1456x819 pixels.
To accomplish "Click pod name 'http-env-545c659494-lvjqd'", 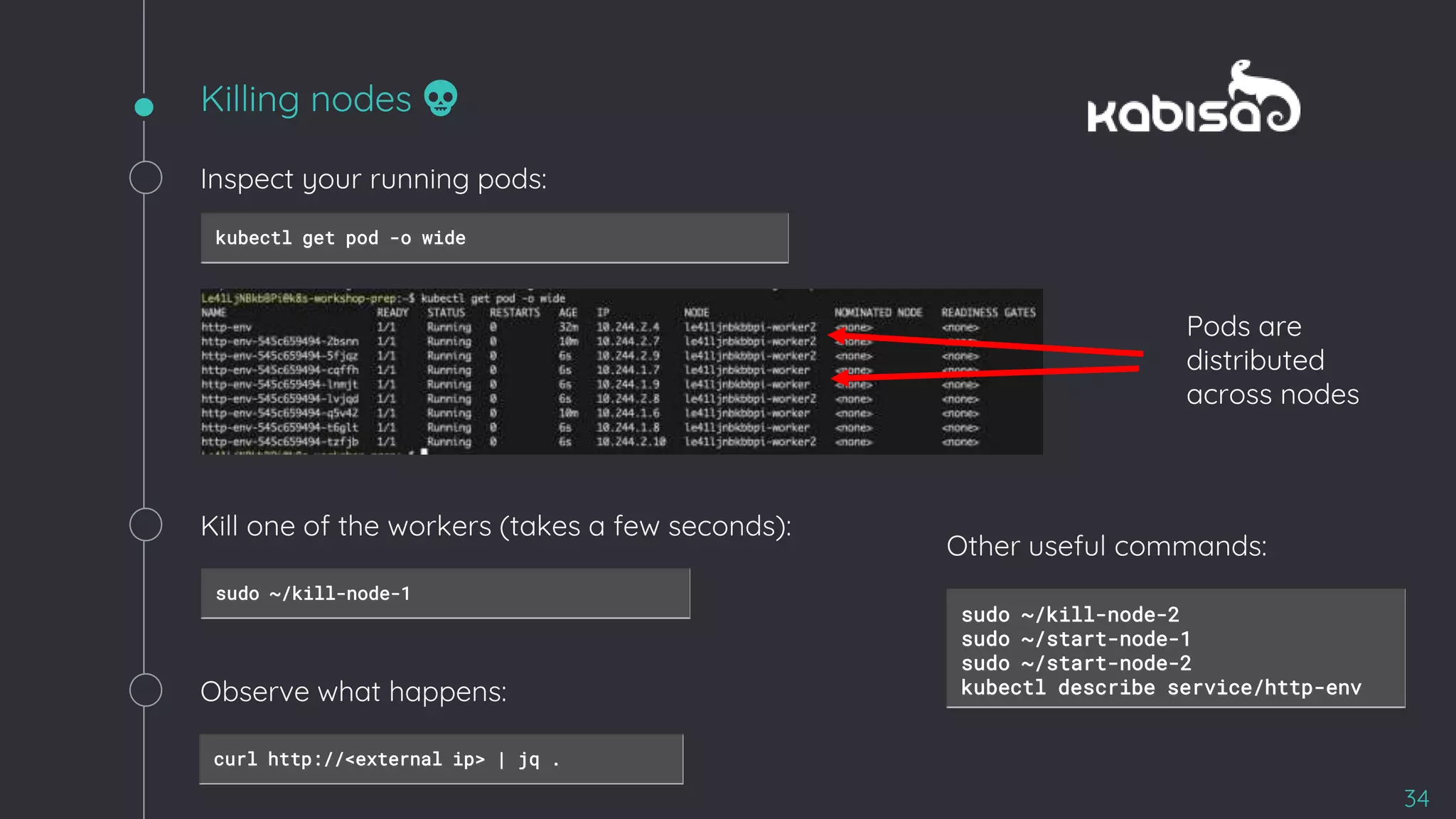I will [x=279, y=399].
